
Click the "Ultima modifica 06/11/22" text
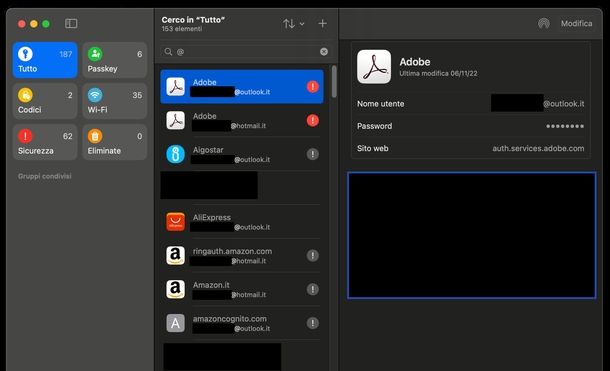tap(438, 74)
